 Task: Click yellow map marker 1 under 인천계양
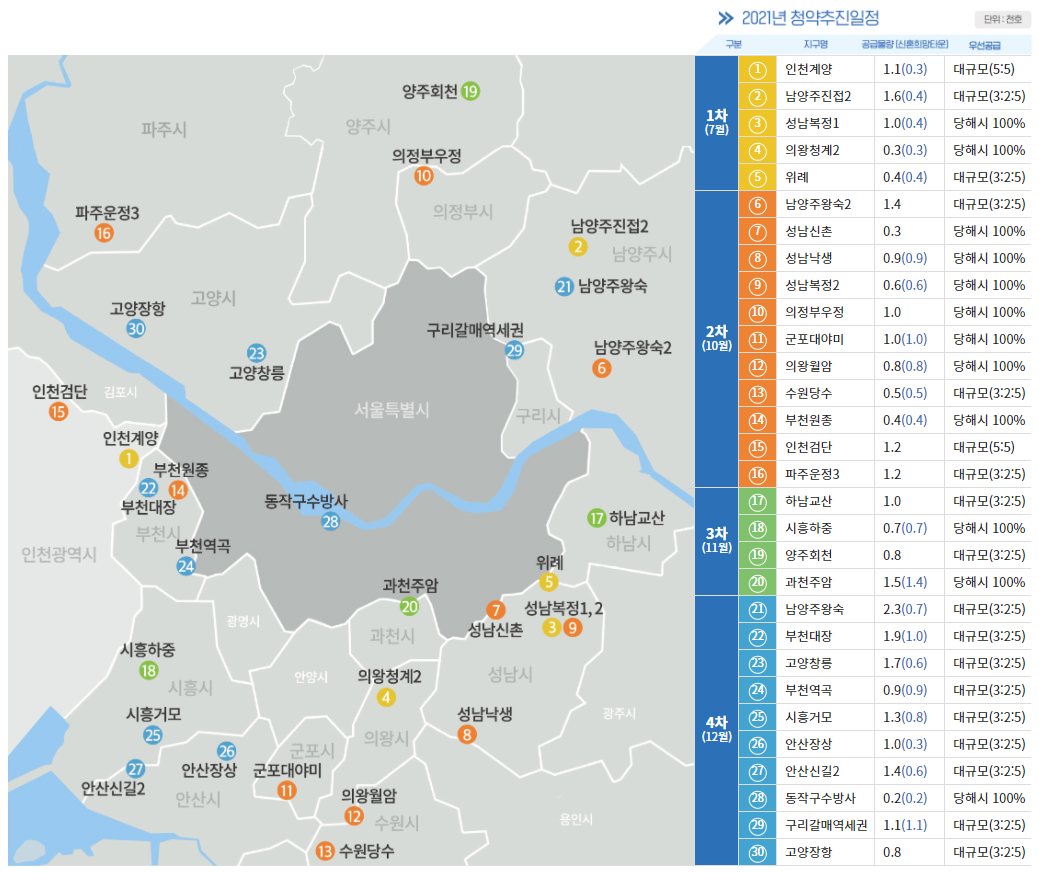(x=129, y=459)
